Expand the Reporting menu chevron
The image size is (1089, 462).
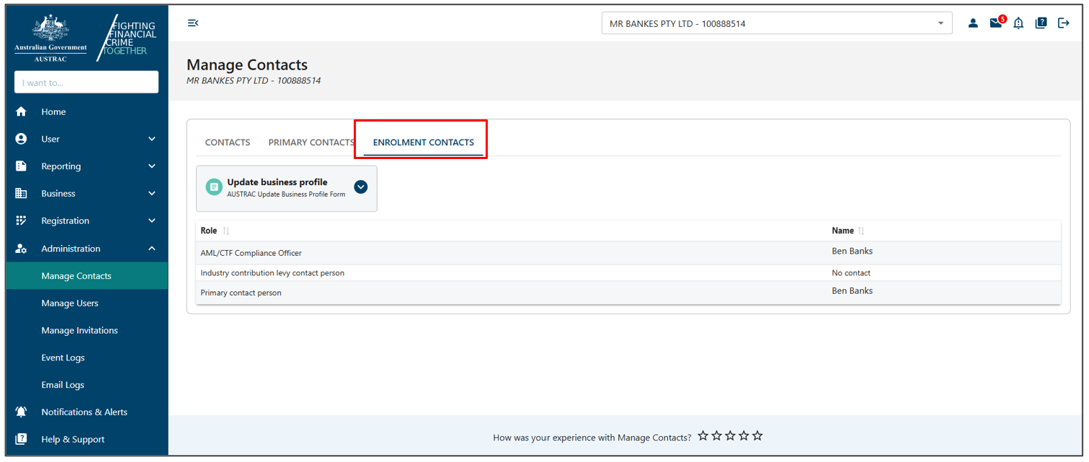152,166
